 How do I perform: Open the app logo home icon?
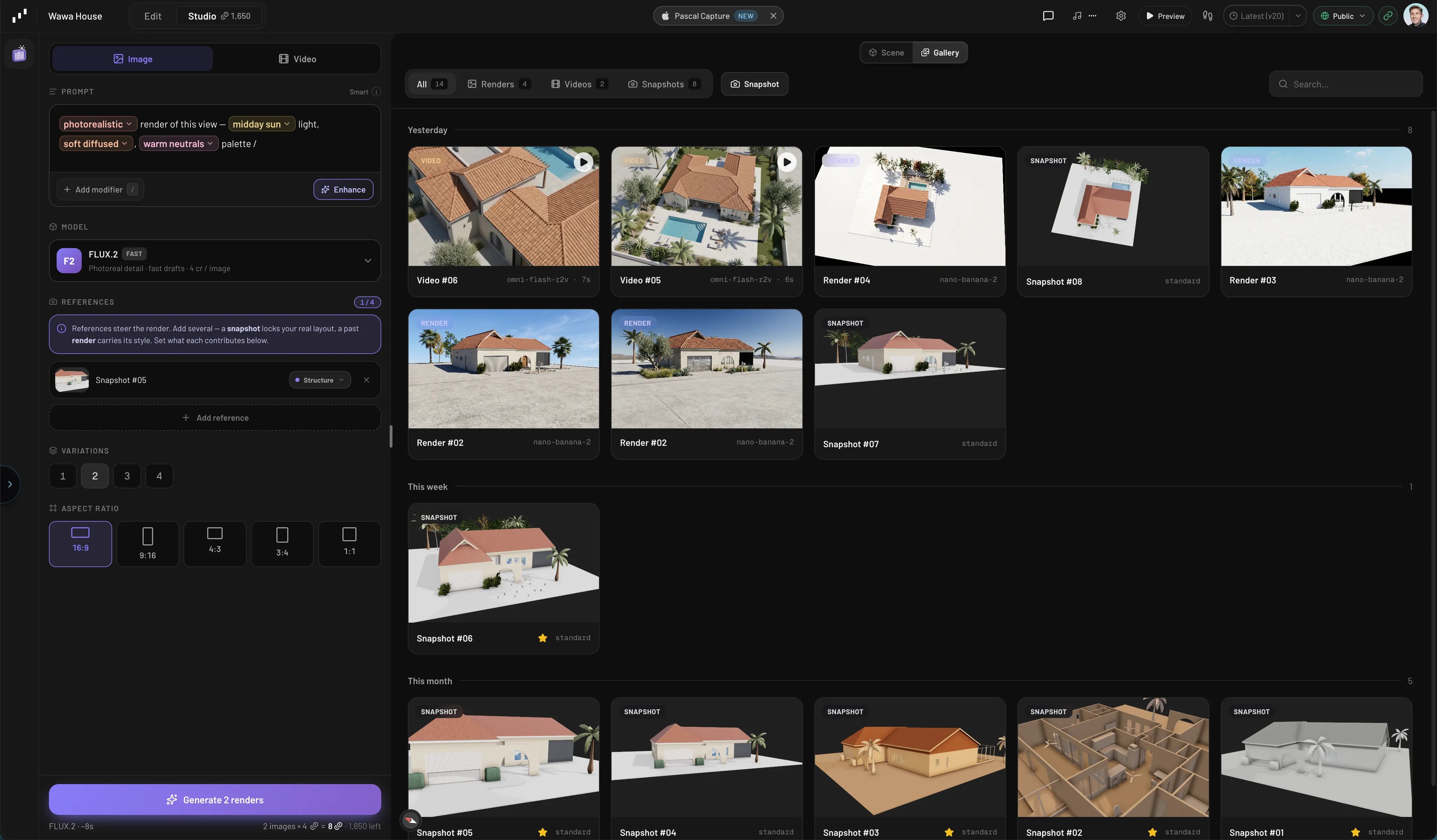click(x=19, y=15)
